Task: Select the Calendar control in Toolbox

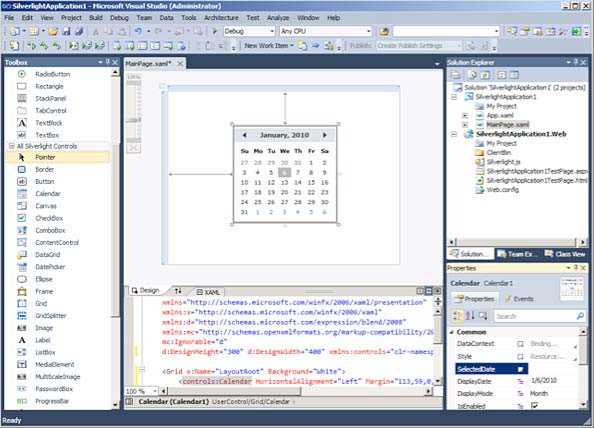Action: pyautogui.click(x=48, y=194)
